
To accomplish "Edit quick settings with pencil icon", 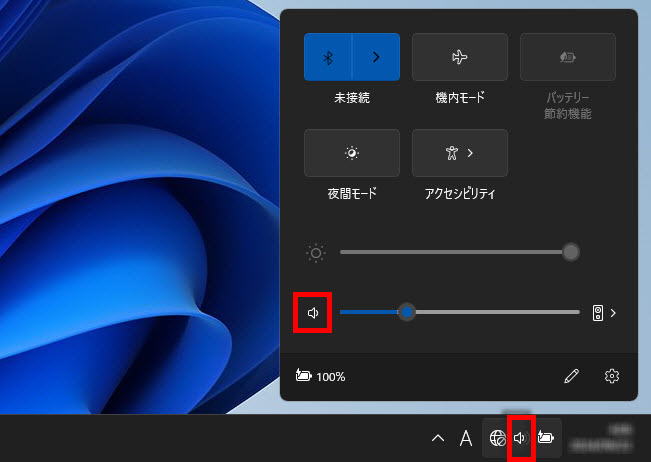I will point(571,376).
